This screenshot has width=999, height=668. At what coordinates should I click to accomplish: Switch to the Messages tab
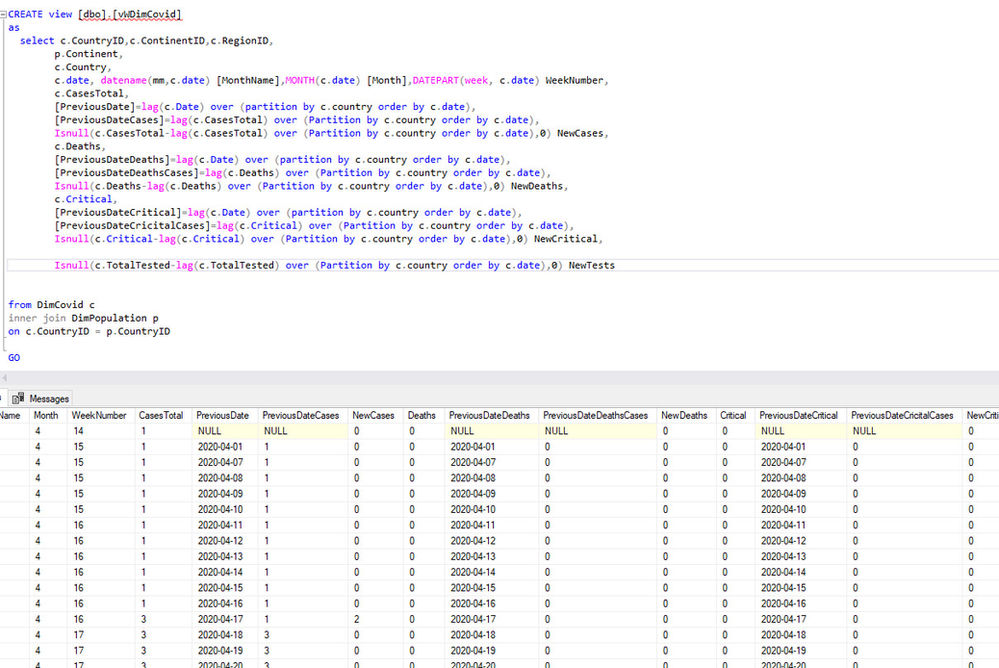coord(48,398)
